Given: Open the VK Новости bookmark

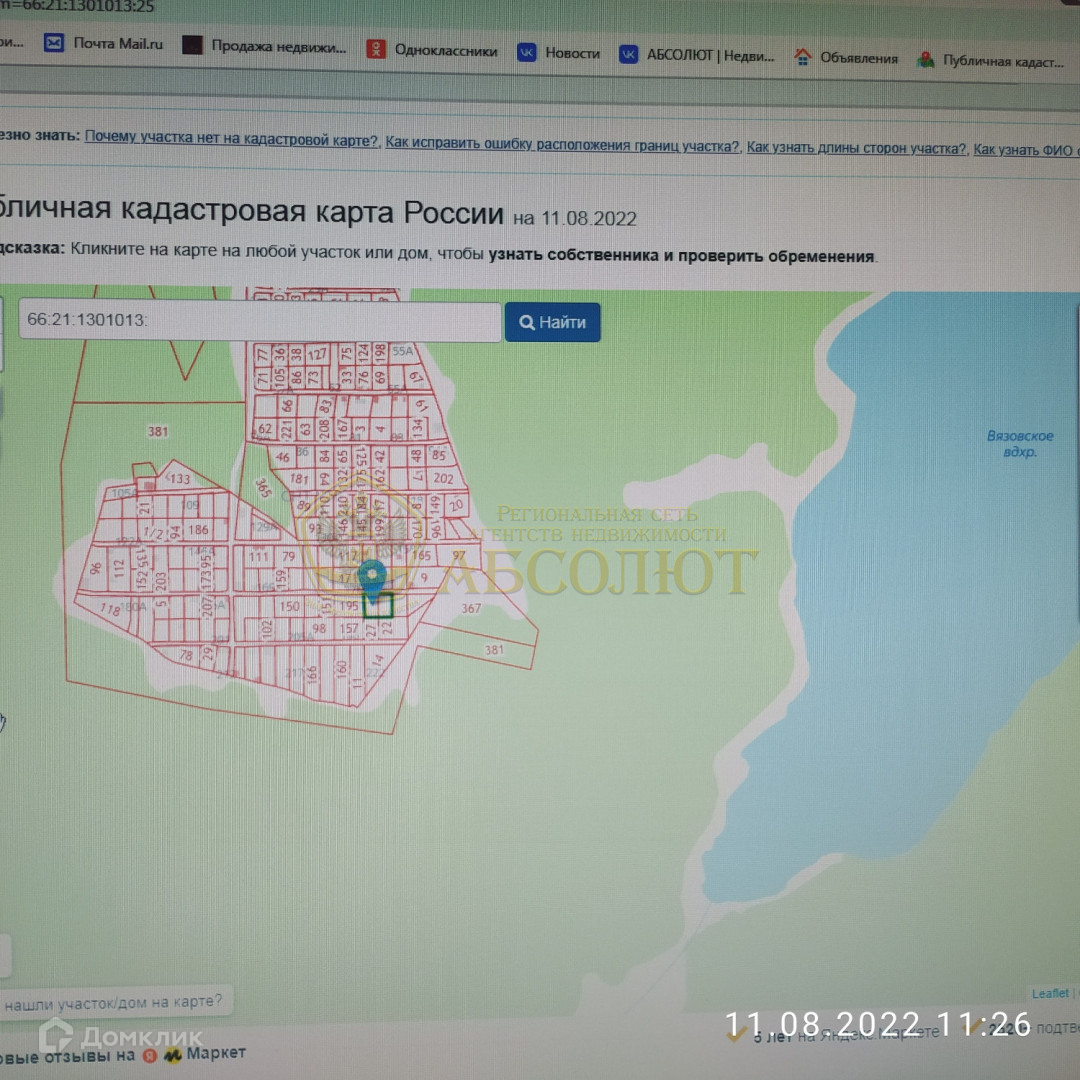Looking at the screenshot, I should point(527,53).
